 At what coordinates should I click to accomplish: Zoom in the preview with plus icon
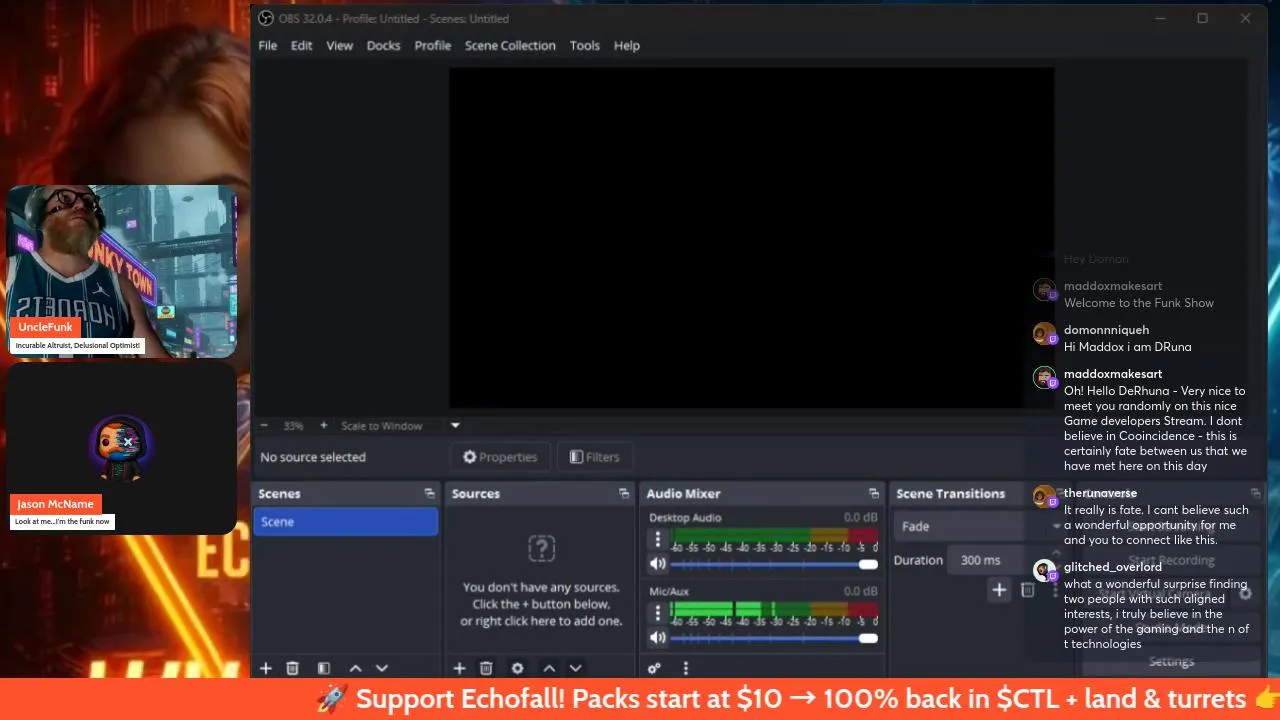tap(323, 425)
